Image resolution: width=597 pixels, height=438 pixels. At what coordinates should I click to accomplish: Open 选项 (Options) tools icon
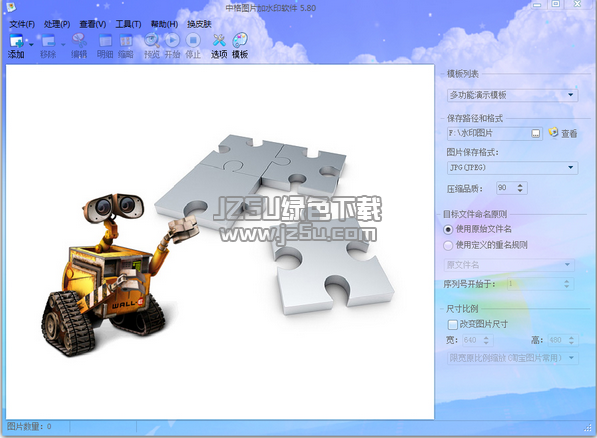[x=219, y=40]
